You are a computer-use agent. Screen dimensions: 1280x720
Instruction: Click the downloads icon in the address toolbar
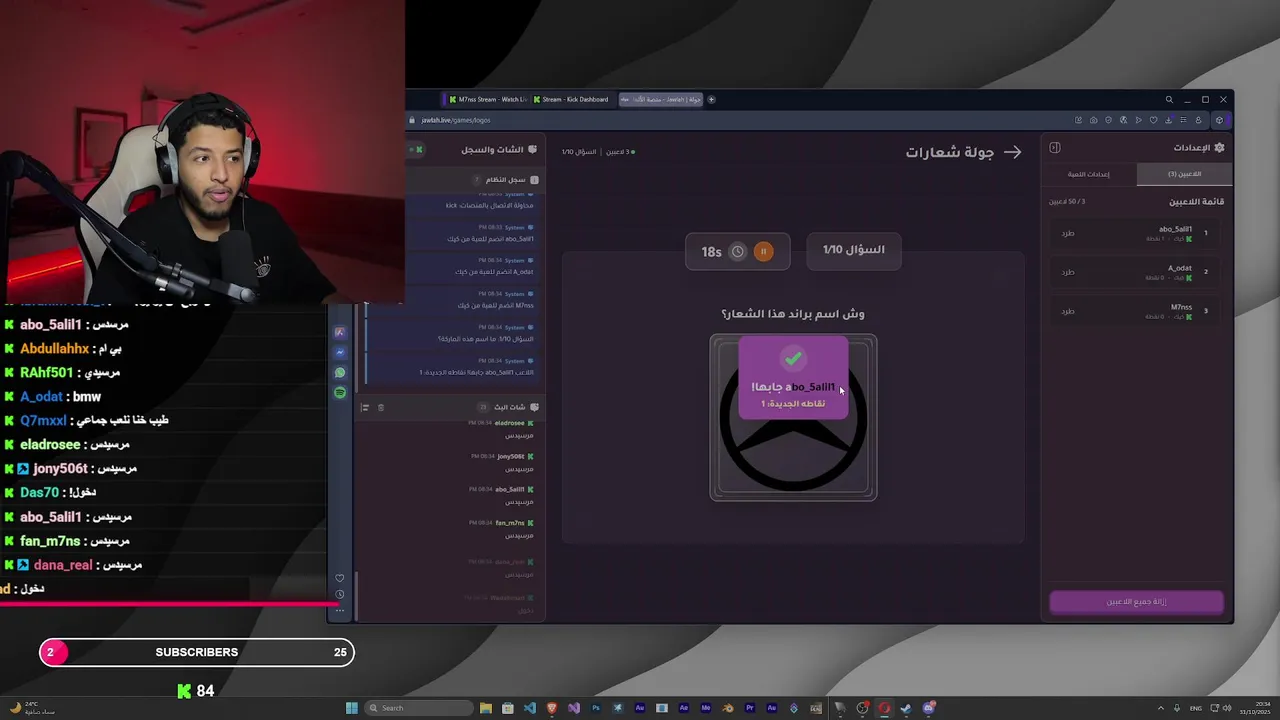pyautogui.click(x=1169, y=120)
